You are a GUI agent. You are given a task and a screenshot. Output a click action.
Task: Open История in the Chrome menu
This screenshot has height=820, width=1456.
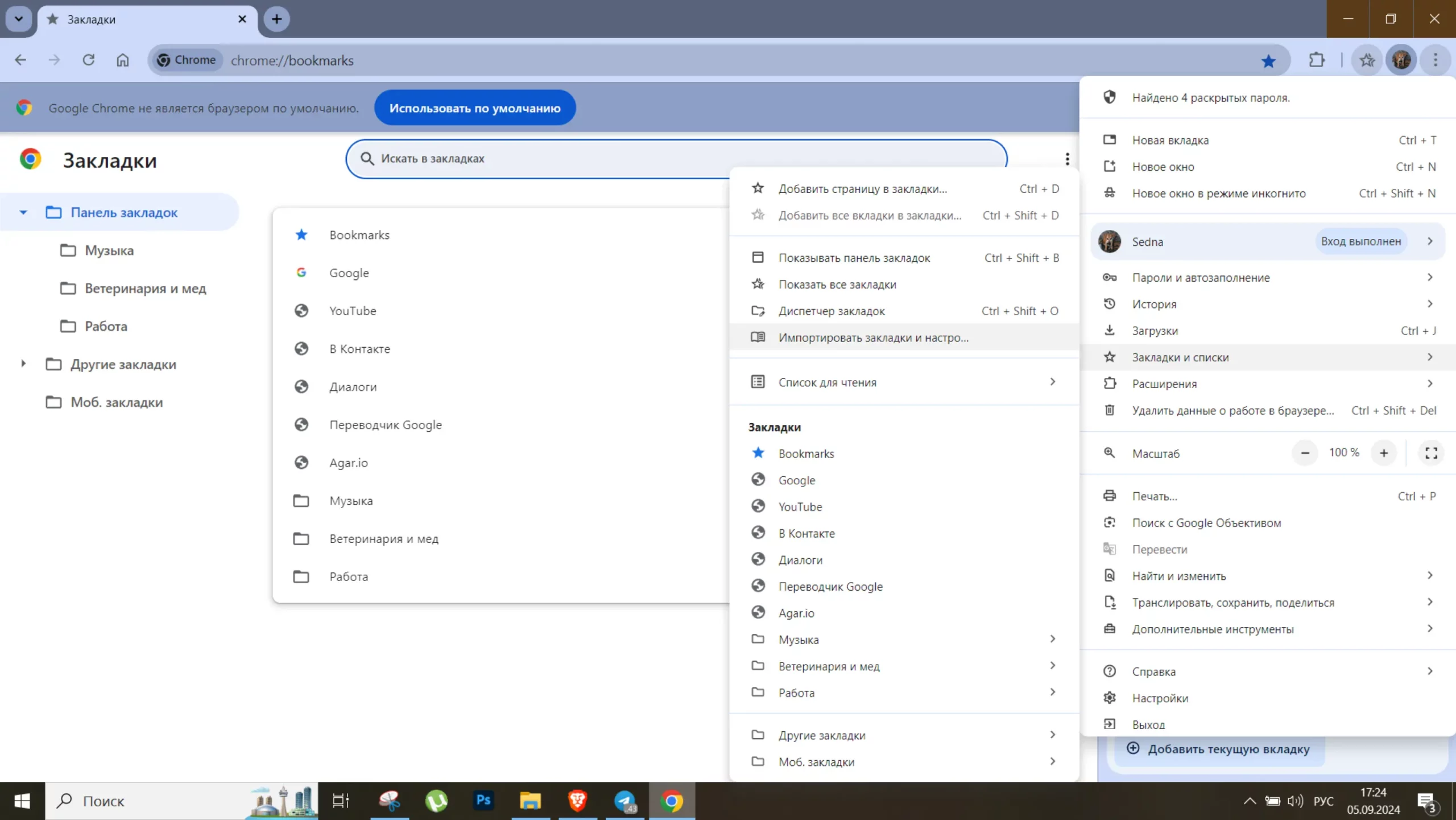[x=1154, y=304]
